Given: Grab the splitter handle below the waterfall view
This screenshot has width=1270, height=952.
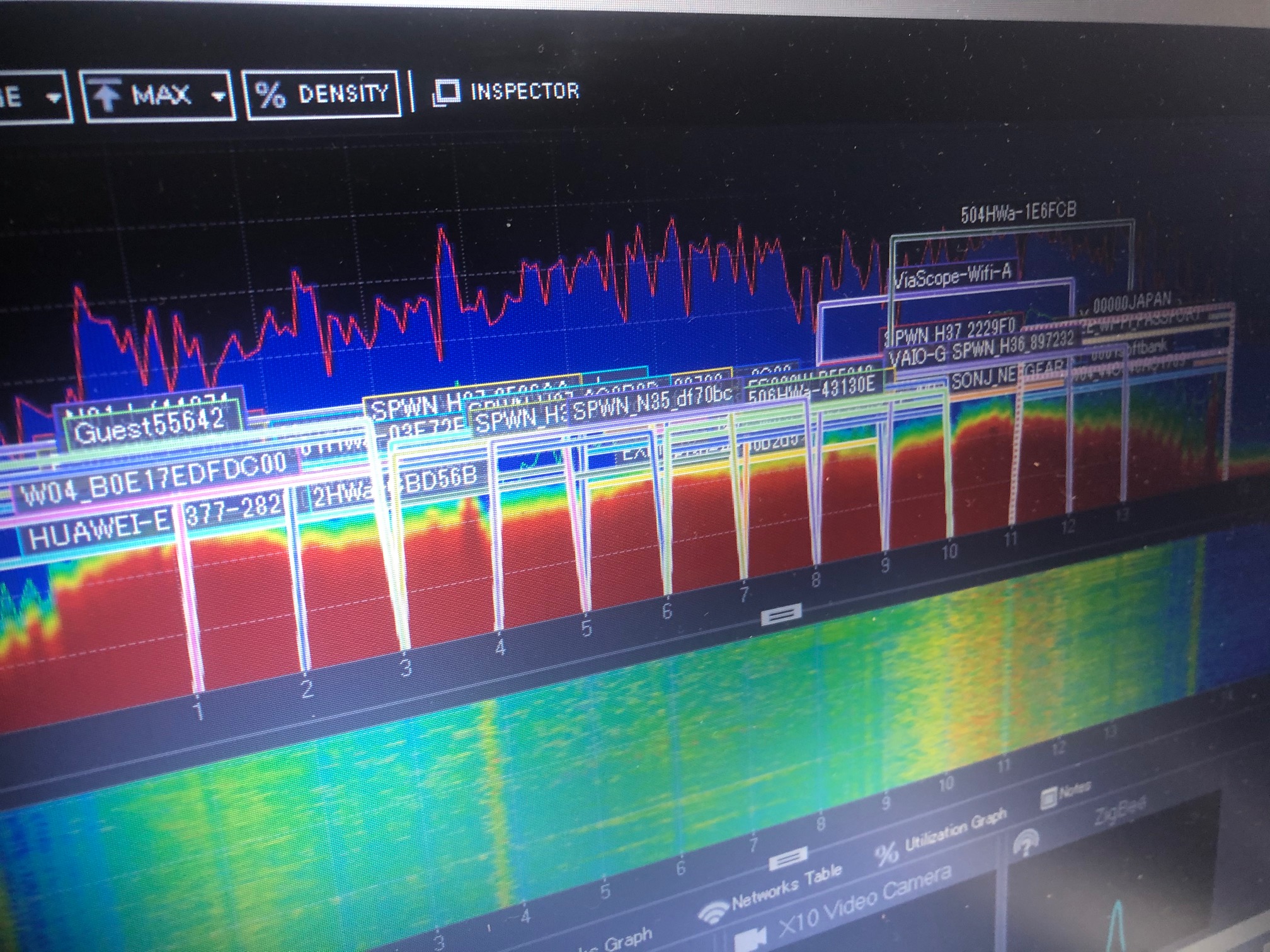Looking at the screenshot, I should [x=789, y=858].
